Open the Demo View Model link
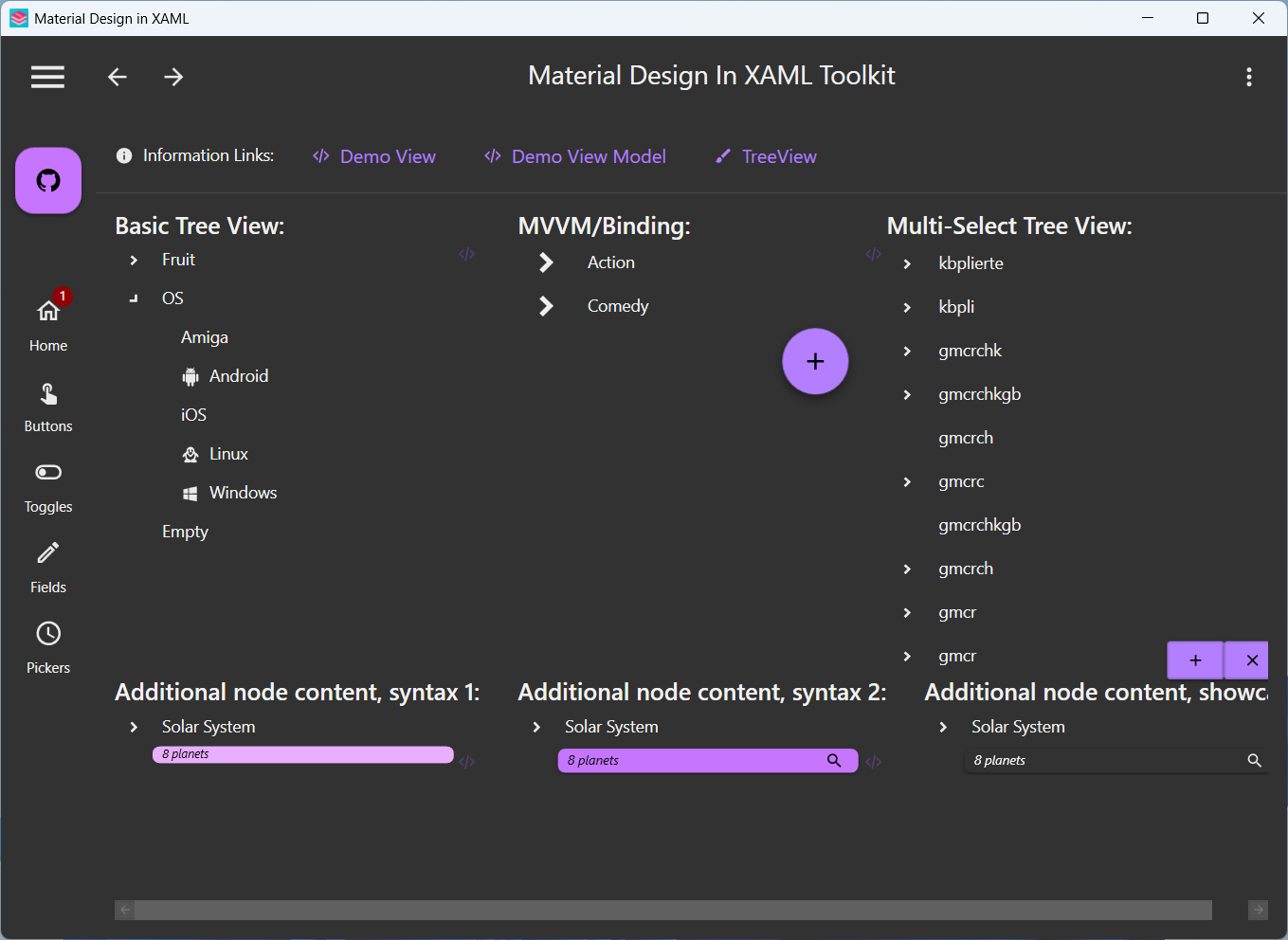1288x940 pixels. (575, 156)
